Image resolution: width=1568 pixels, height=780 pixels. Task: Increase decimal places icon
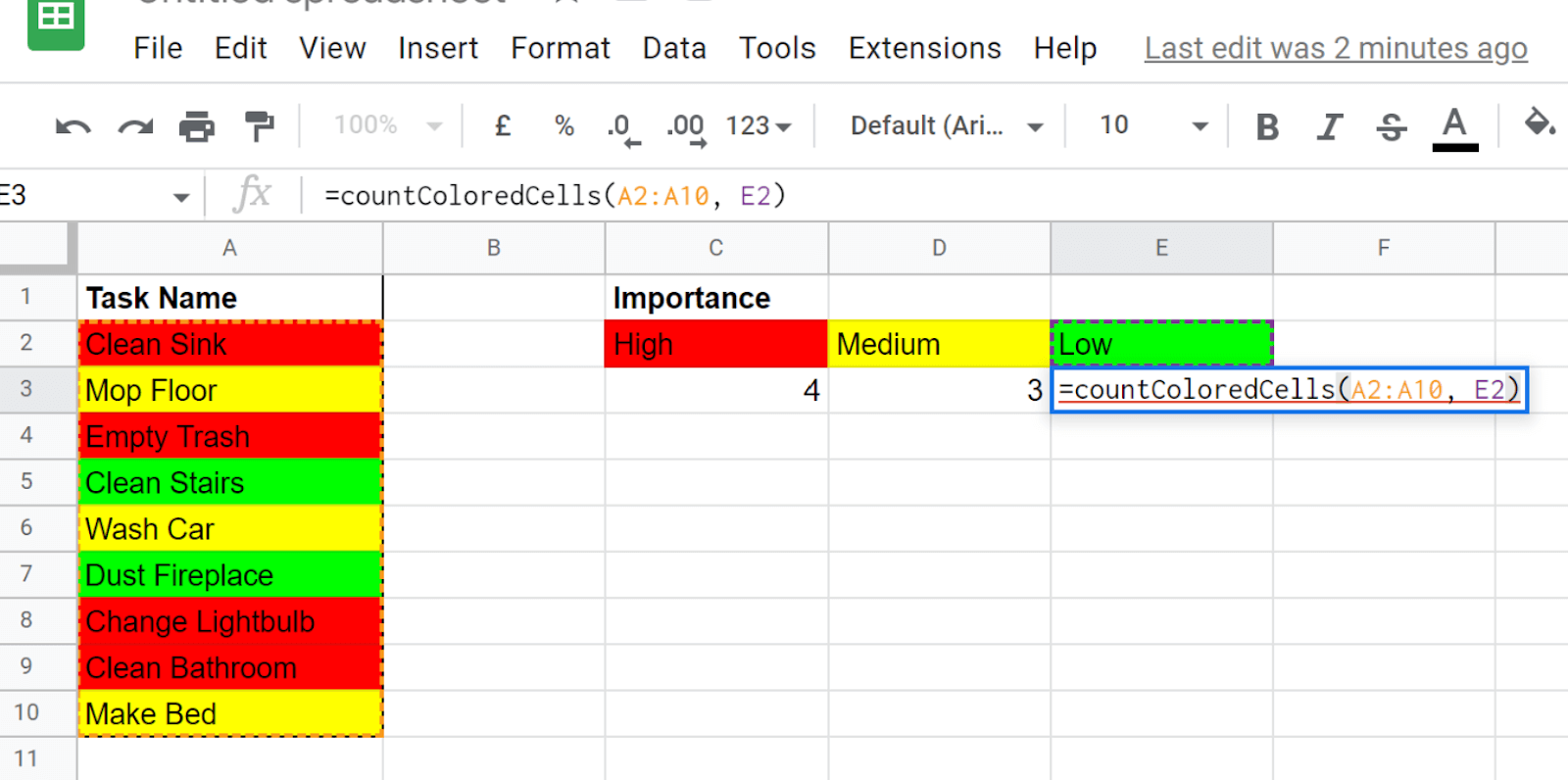coord(686,127)
